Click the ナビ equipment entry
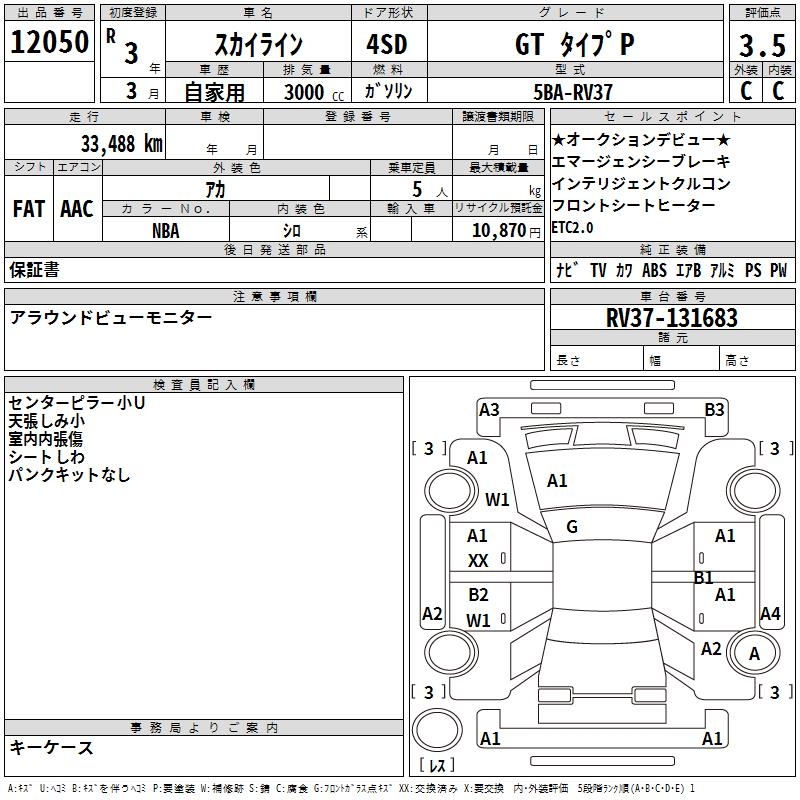 pos(567,270)
